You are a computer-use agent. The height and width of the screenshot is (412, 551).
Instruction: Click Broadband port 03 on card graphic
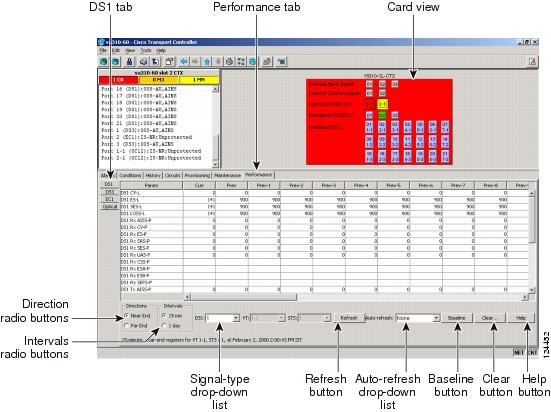[x=395, y=115]
